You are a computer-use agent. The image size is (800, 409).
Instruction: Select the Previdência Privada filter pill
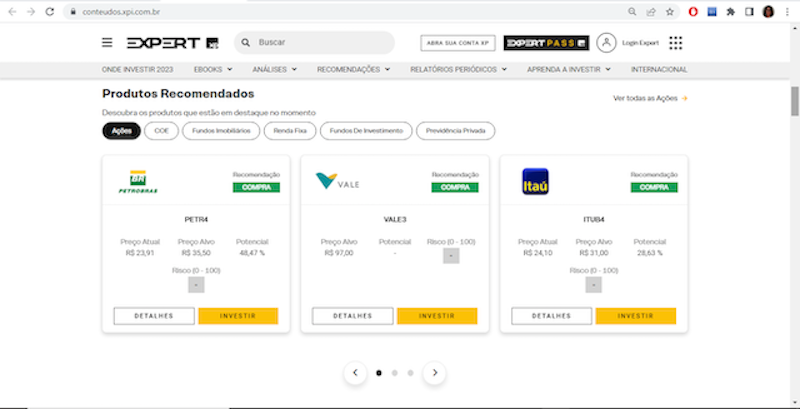pyautogui.click(x=456, y=131)
